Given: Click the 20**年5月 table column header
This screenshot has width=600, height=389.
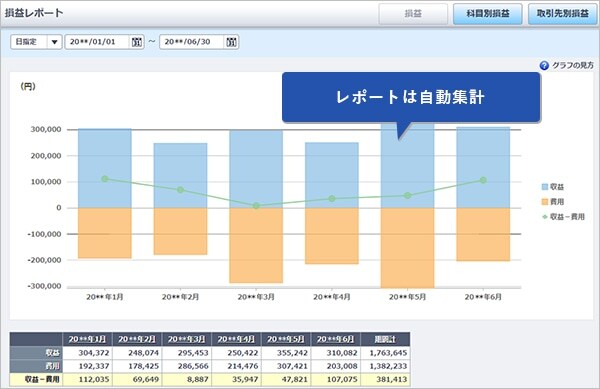Looking at the screenshot, I should pyautogui.click(x=286, y=339).
